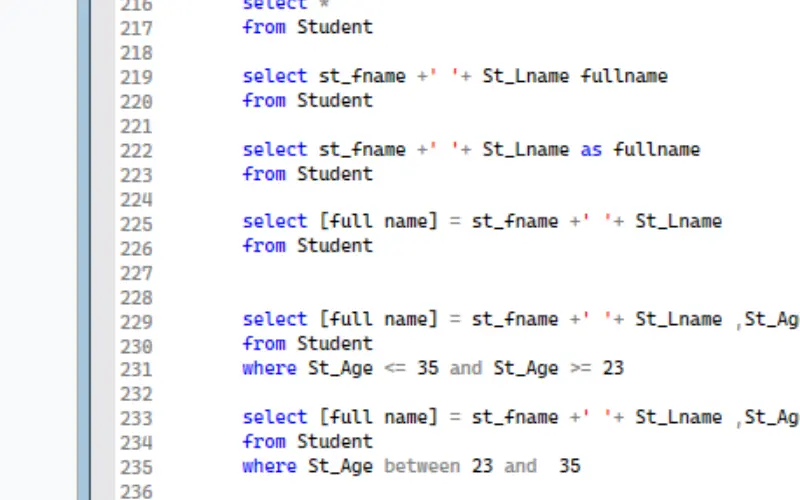The image size is (800, 500).
Task: Click 'st_fname' on line 219
Action: (x=362, y=77)
